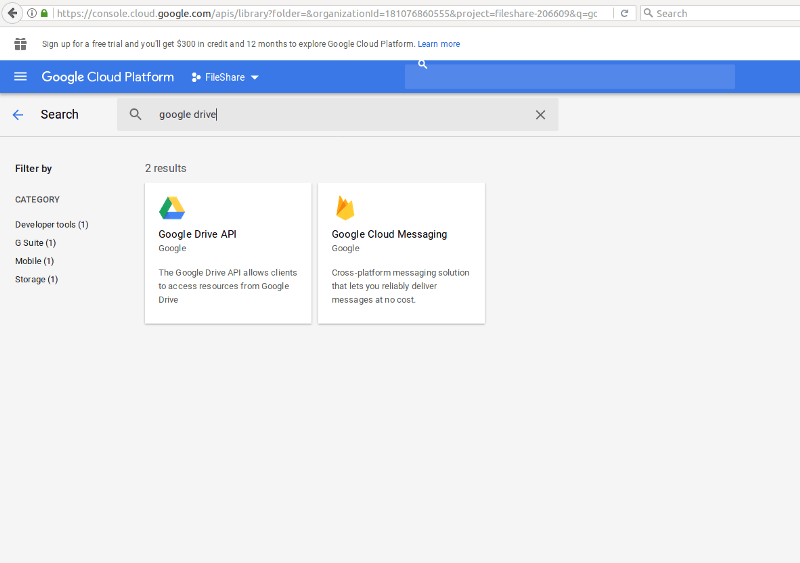Click the Firebase flame logo

point(345,208)
